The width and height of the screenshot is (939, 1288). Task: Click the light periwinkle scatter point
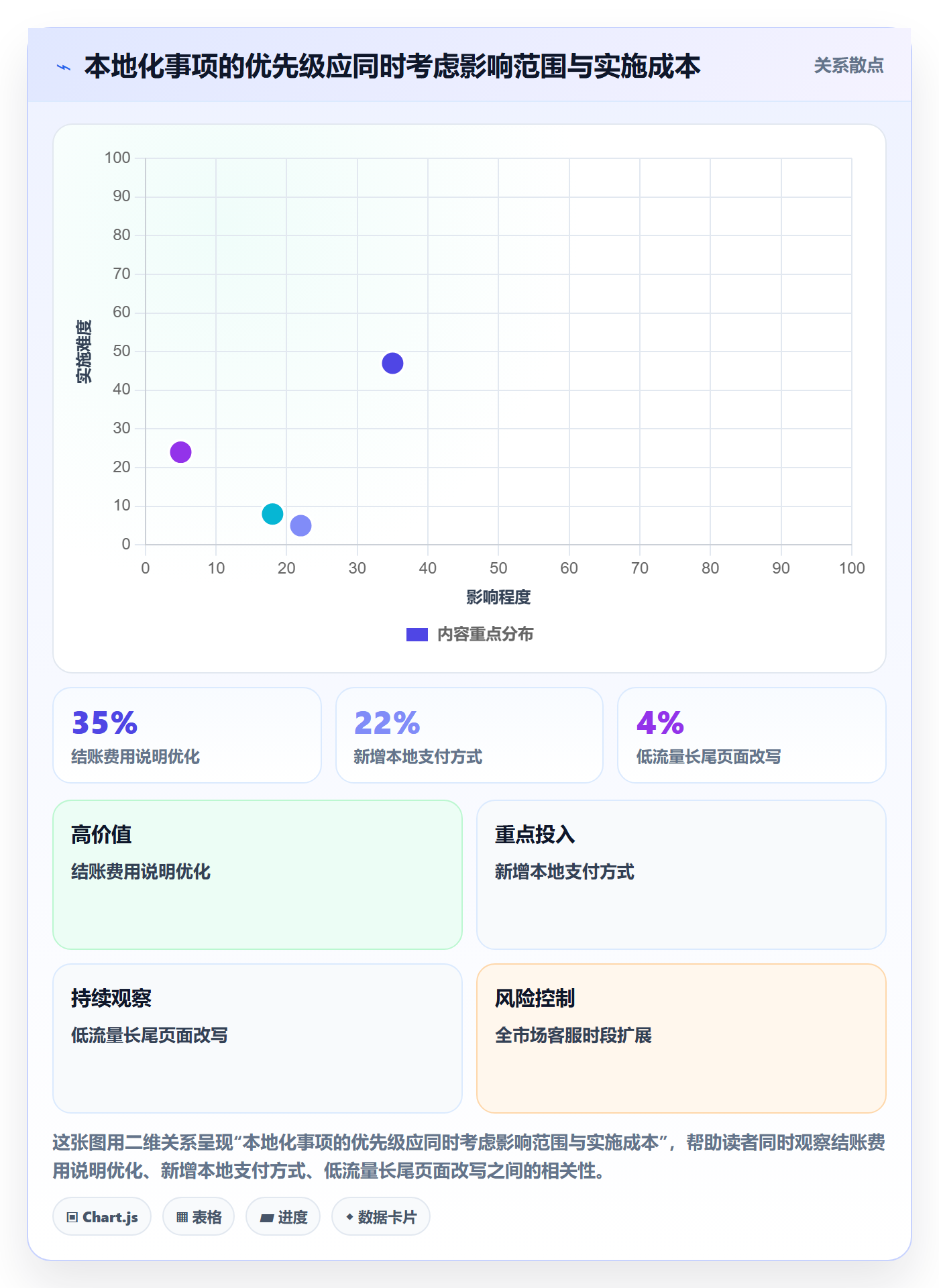300,525
